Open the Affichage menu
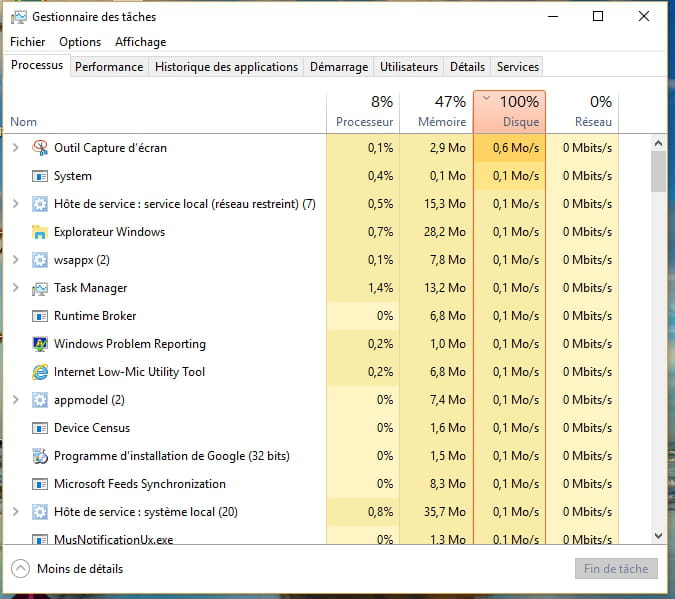Screen dimensions: 675x599 (x=140, y=42)
